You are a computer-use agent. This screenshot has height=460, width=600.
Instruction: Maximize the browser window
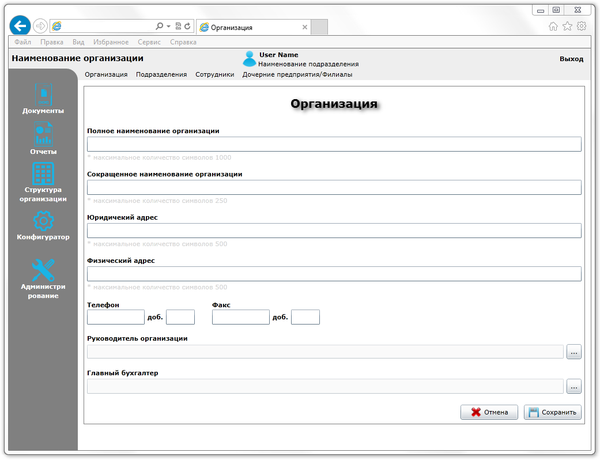pyautogui.click(x=556, y=10)
